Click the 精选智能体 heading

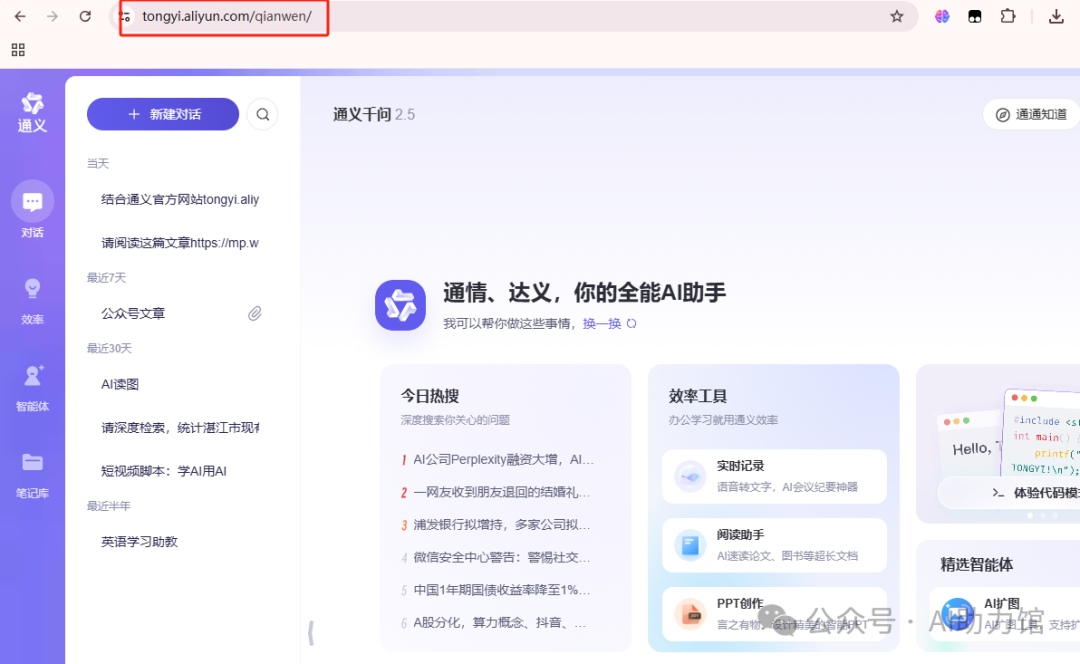click(x=977, y=565)
